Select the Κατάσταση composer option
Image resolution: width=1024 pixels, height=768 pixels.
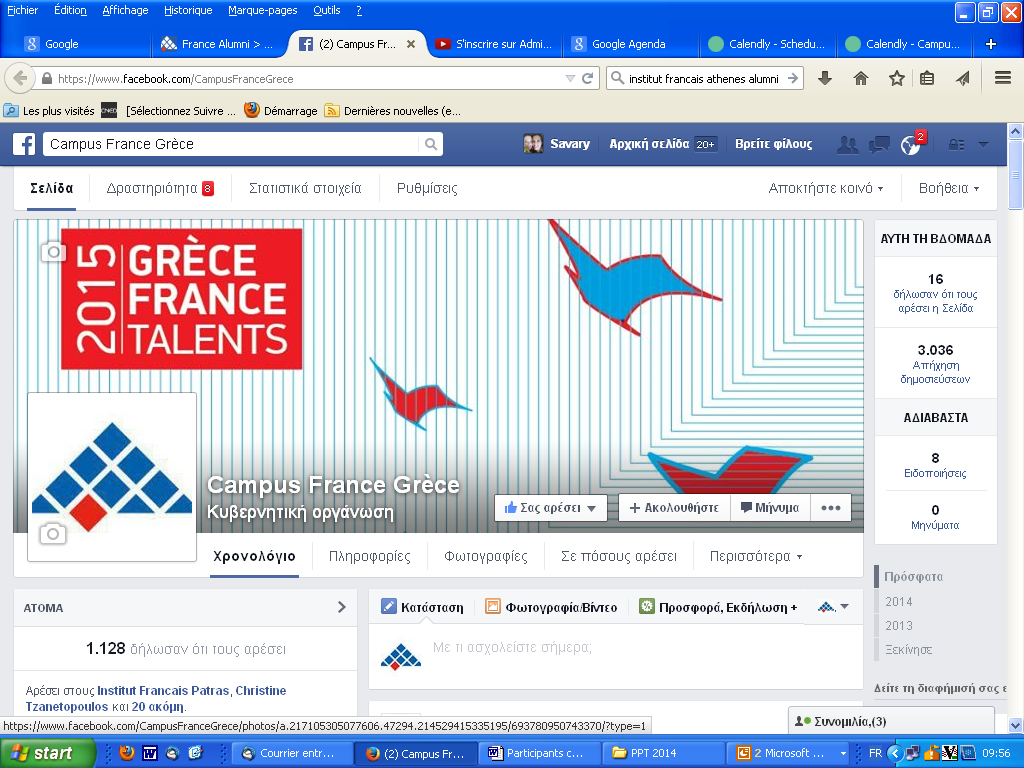(x=423, y=607)
